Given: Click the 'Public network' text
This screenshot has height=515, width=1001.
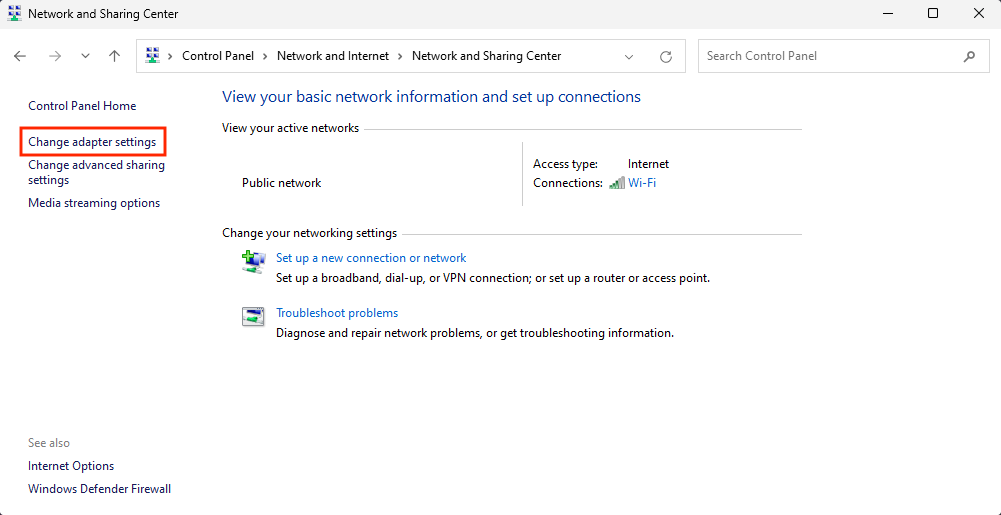Looking at the screenshot, I should [282, 183].
